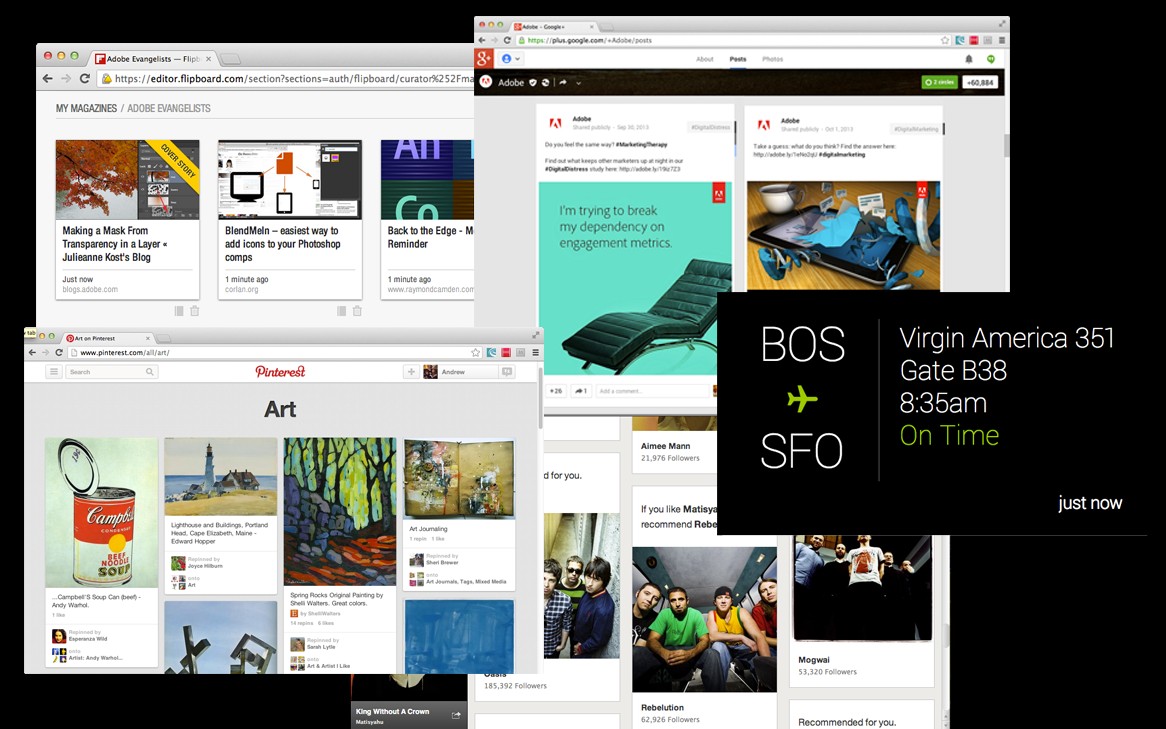
Task: Bookmark the Pinterest page with the star icon
Action: pyautogui.click(x=476, y=353)
